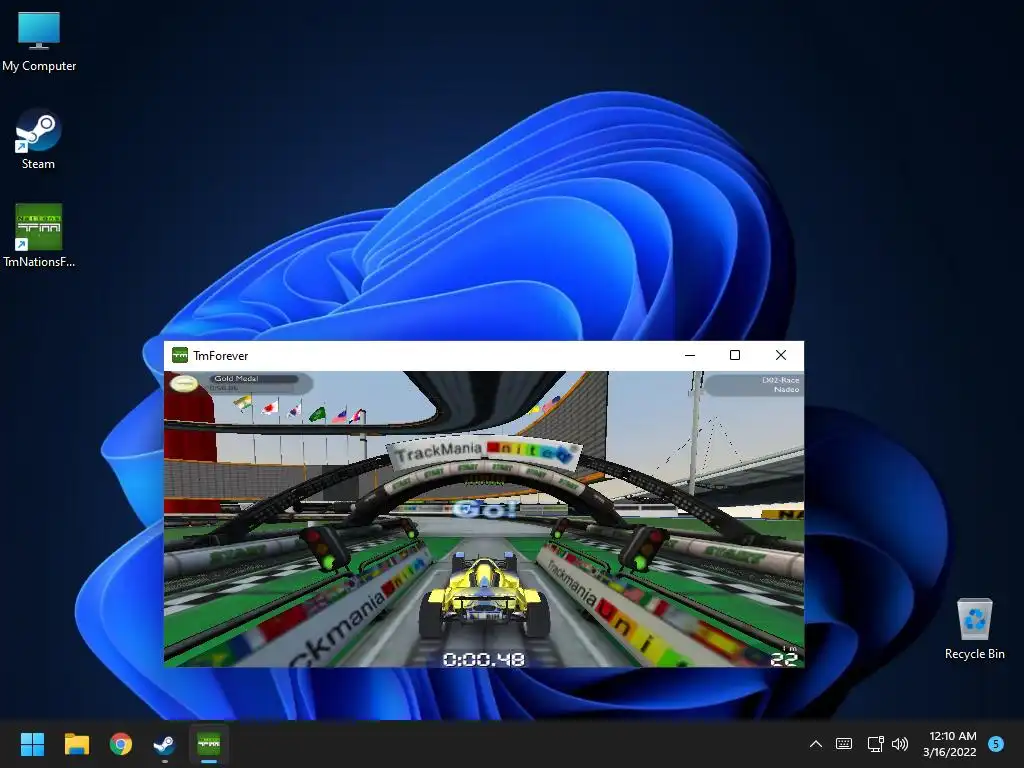
Task: Open the notification badge showing 5
Action: (995, 743)
